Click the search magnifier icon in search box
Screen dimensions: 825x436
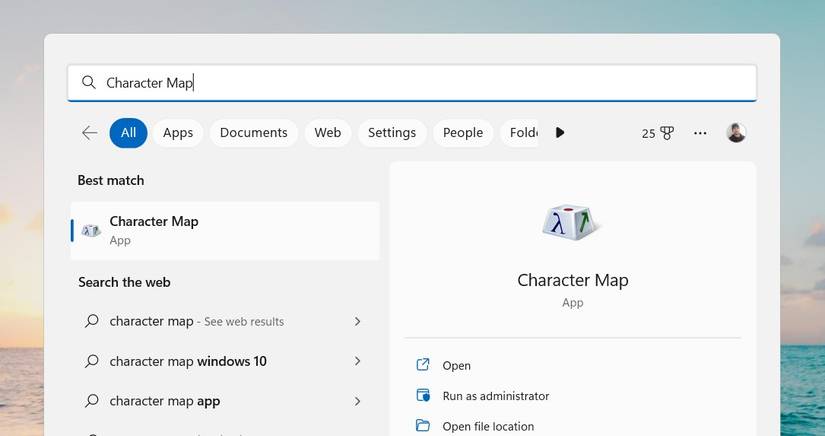tap(89, 82)
